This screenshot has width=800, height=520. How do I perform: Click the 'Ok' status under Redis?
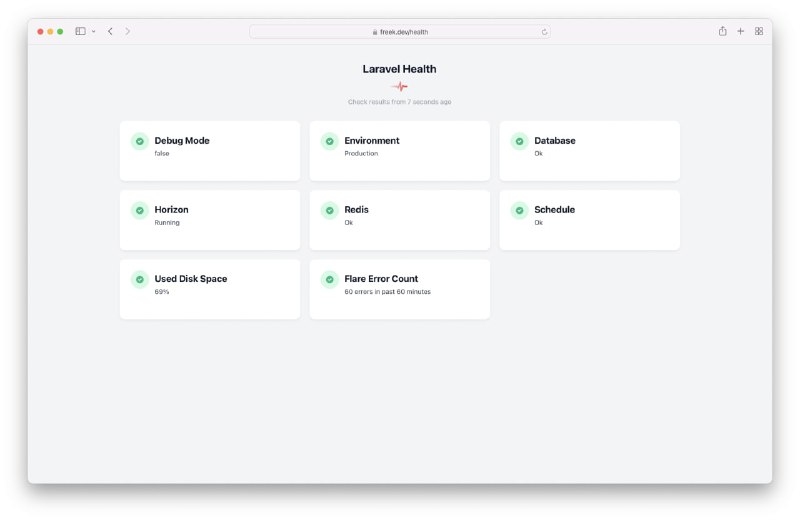pos(348,222)
